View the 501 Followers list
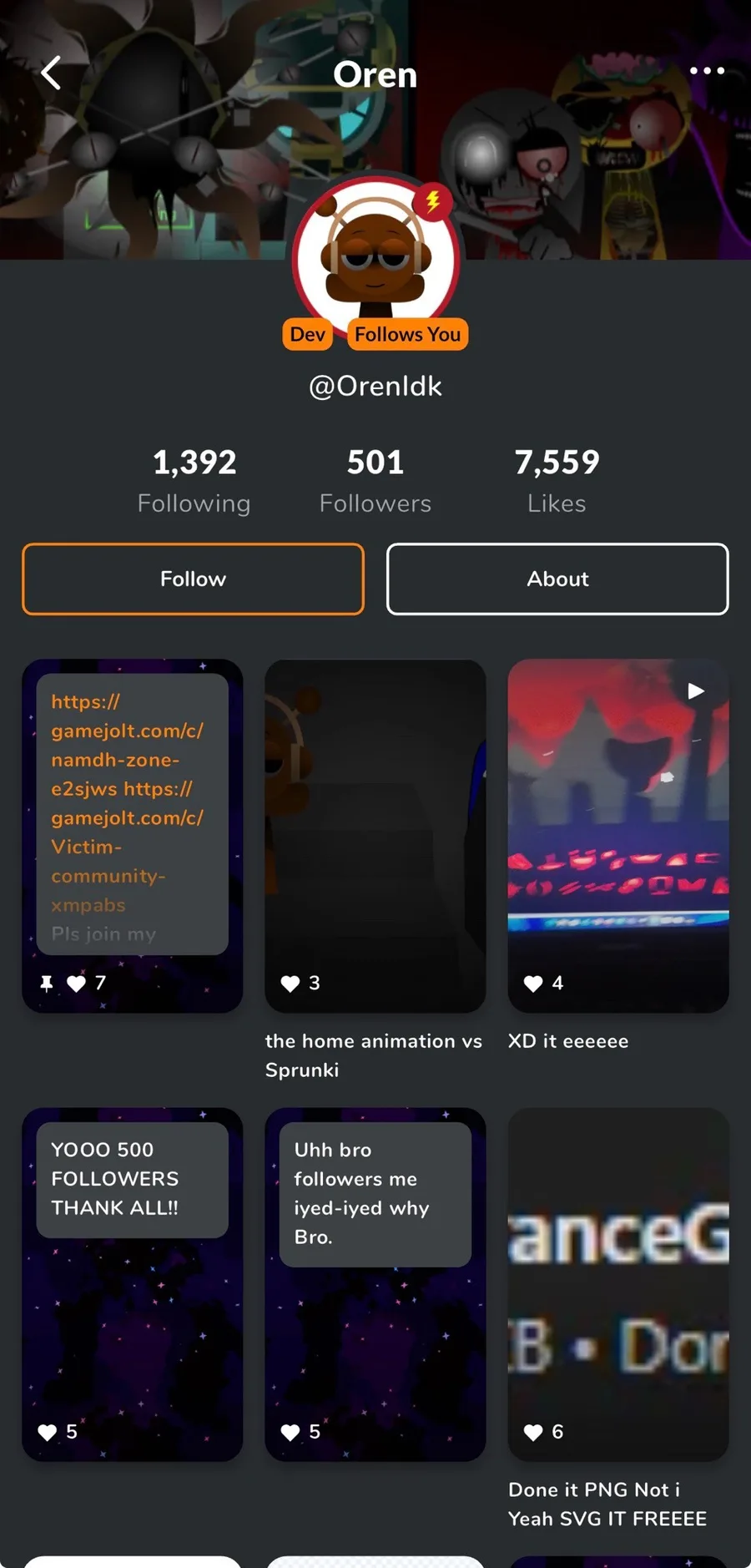 [375, 480]
